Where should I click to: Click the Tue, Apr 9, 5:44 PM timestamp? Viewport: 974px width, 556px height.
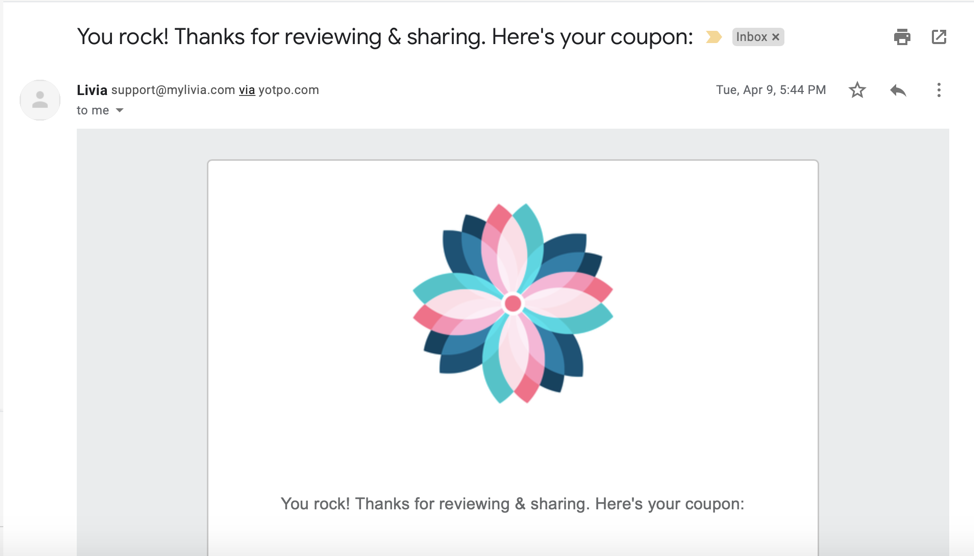point(771,90)
